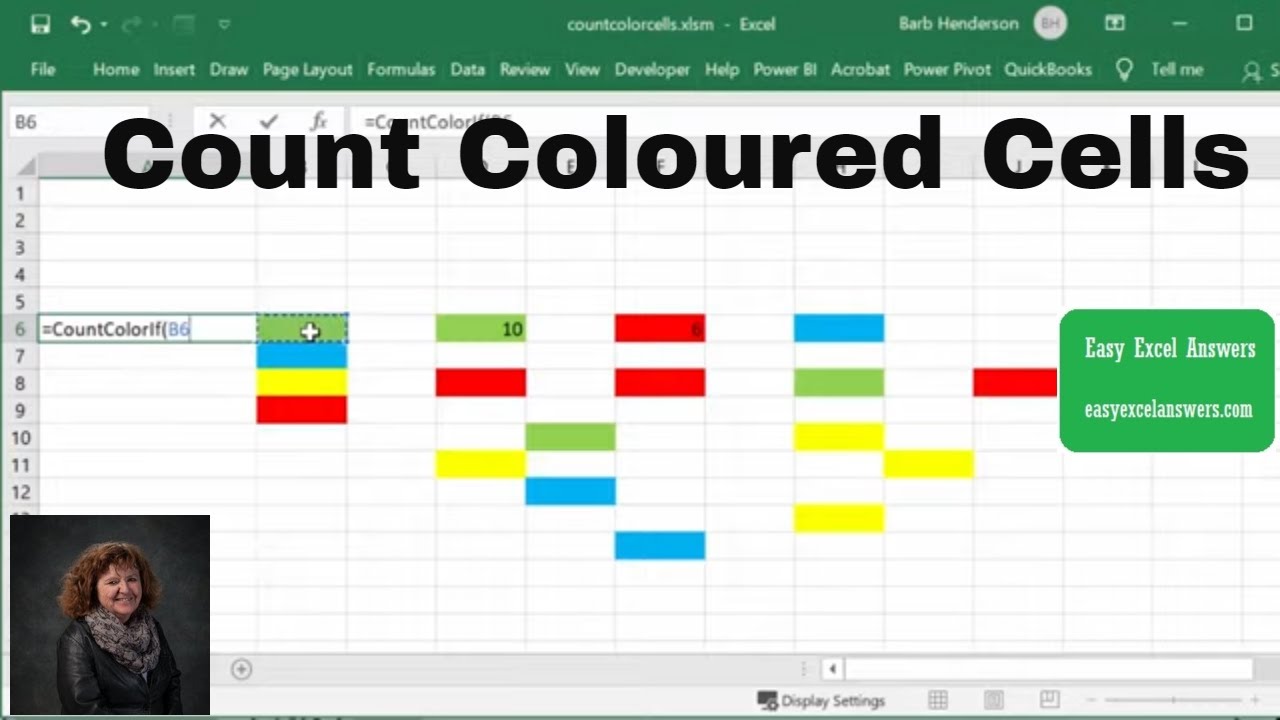
Task: Select row header 11
Action: [x=20, y=464]
